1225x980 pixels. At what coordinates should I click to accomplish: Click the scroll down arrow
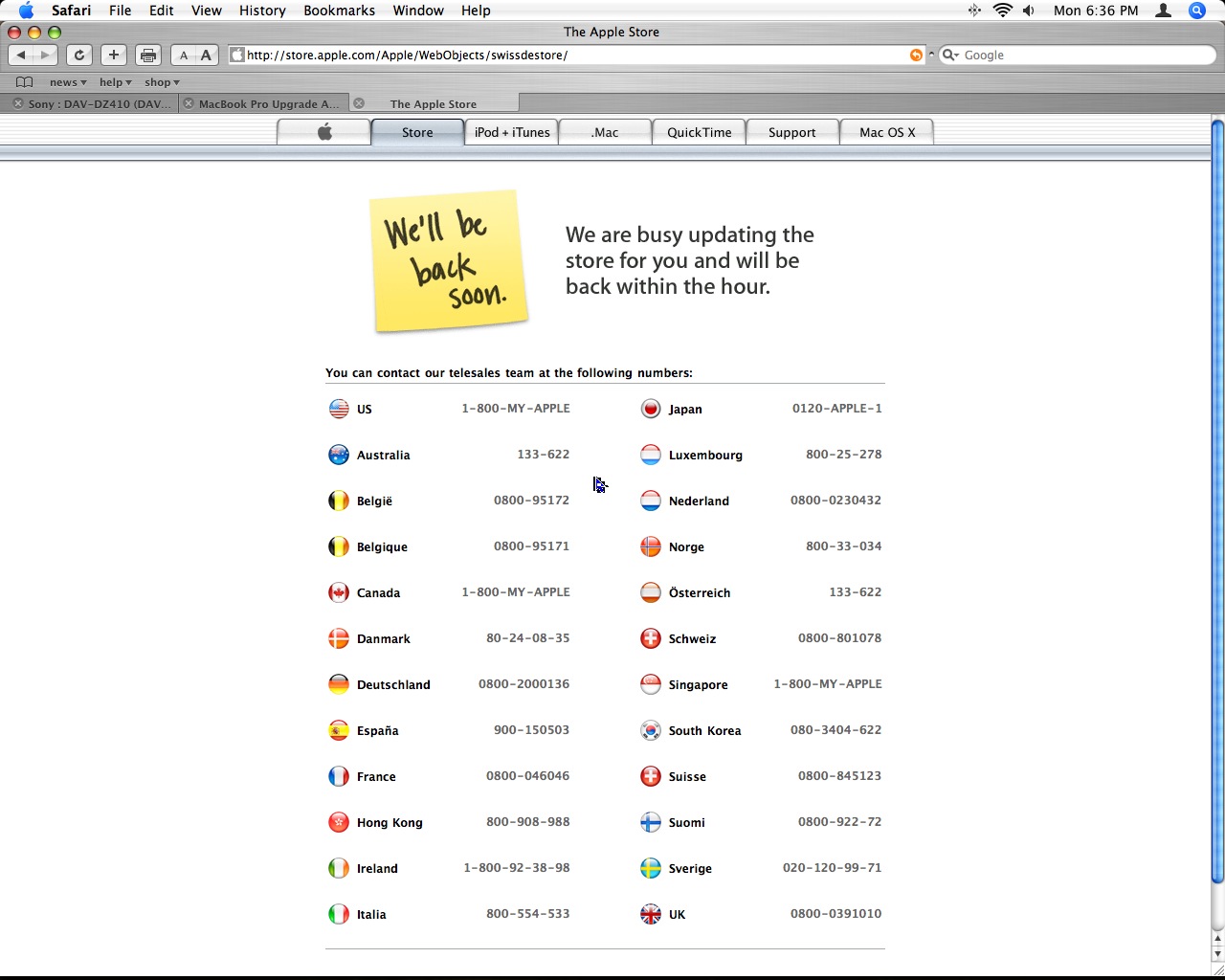tap(1217, 953)
